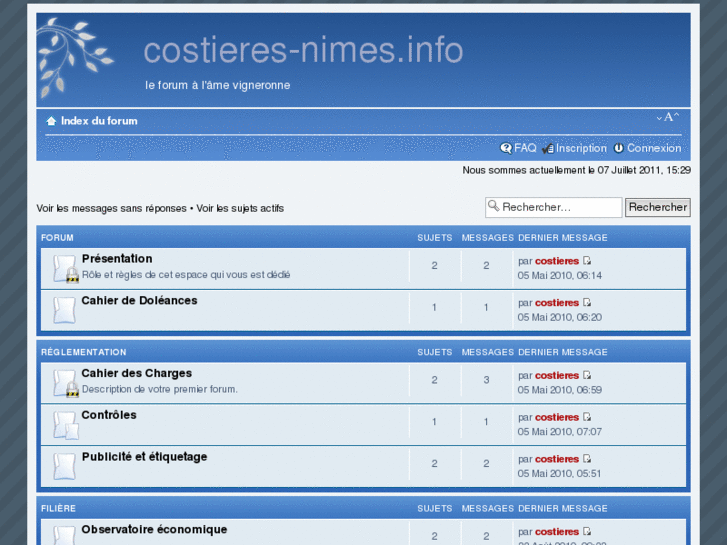Click the tagline le forum à l'âme vigneronne

pos(217,85)
